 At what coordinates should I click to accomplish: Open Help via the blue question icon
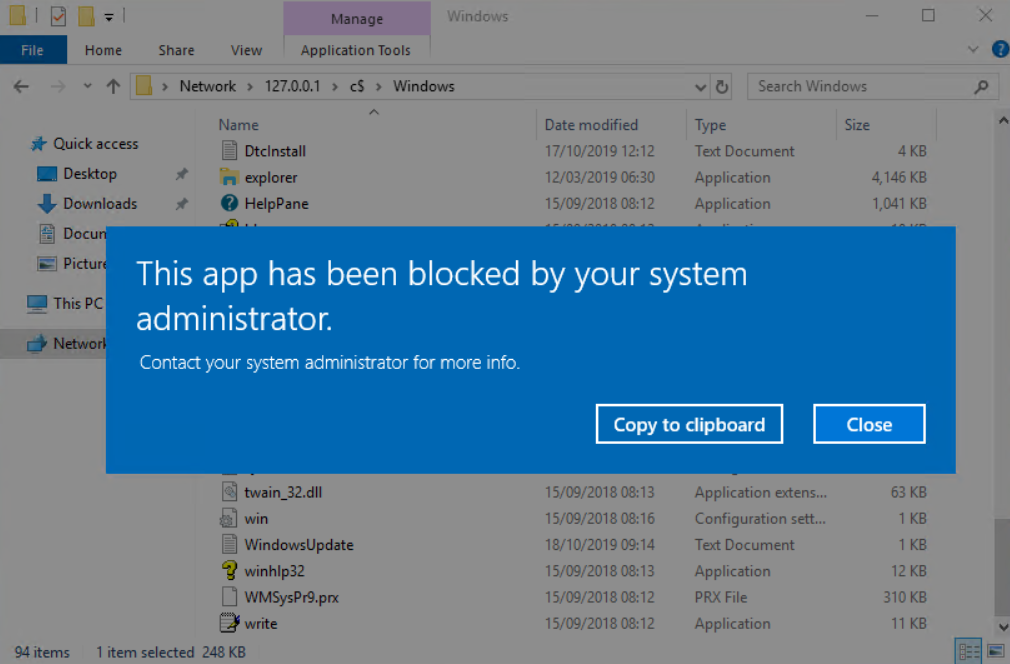pos(999,49)
